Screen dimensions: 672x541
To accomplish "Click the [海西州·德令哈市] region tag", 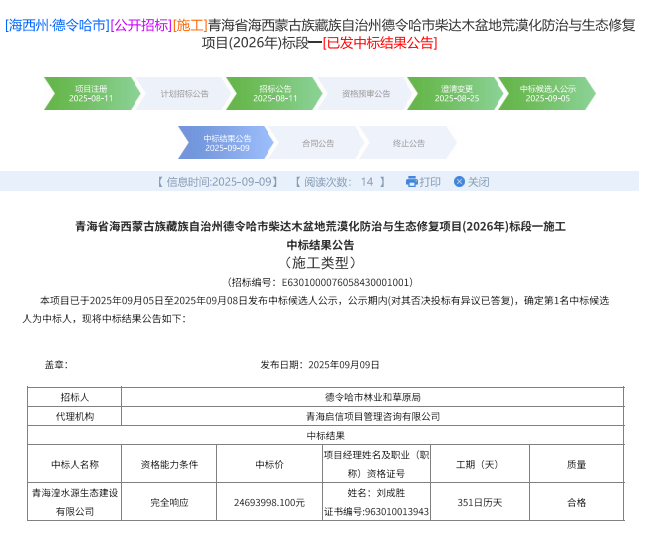I will [x=57, y=25].
